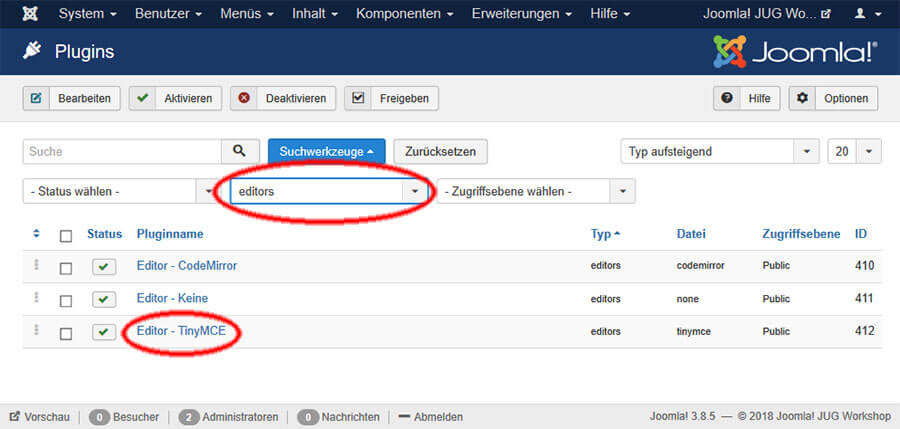900x429 pixels.
Task: Toggle status checkmark of Editor - CodeMirror
Action: [104, 267]
